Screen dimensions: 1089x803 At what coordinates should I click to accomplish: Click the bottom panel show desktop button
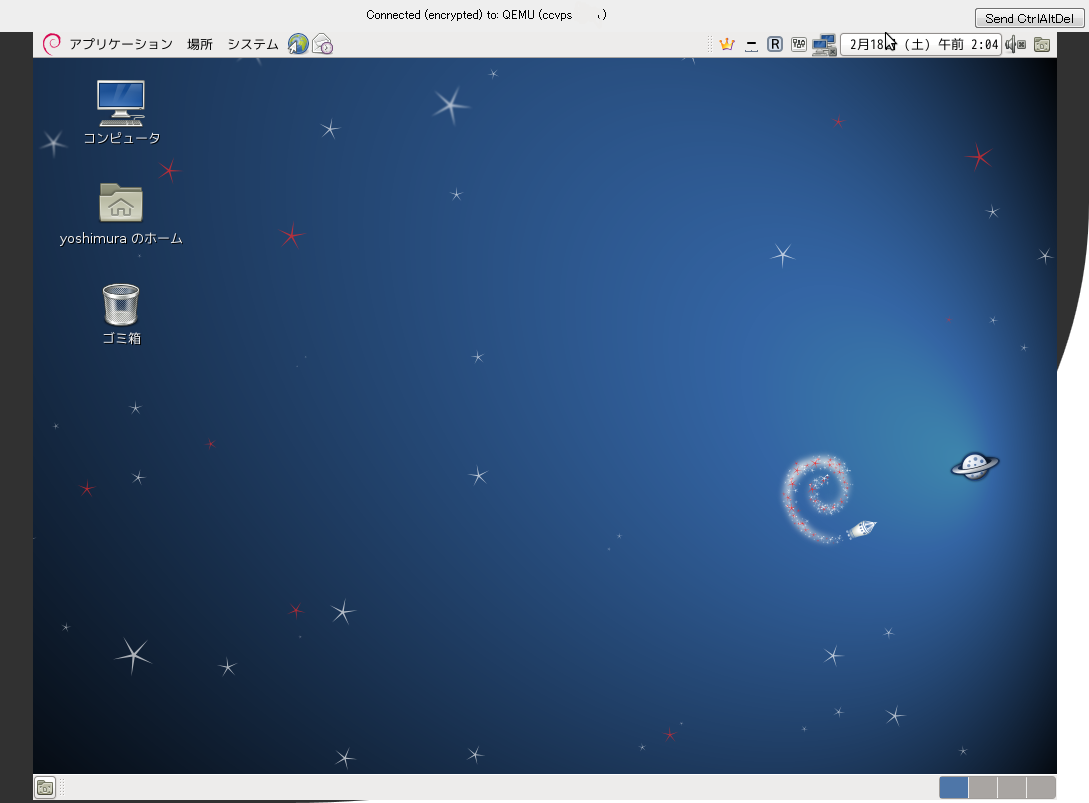[x=45, y=788]
